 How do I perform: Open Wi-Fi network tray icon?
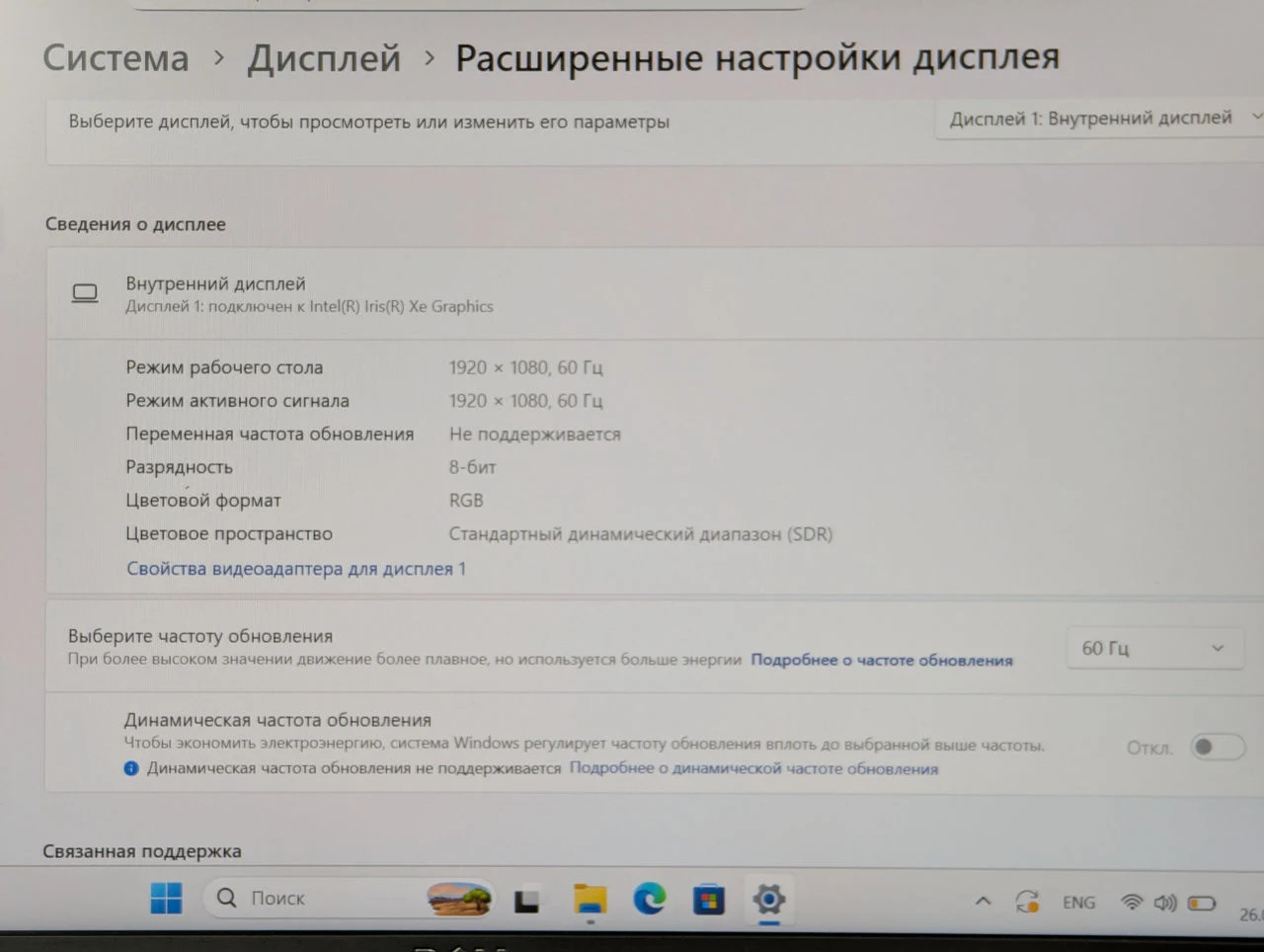pyautogui.click(x=1132, y=902)
